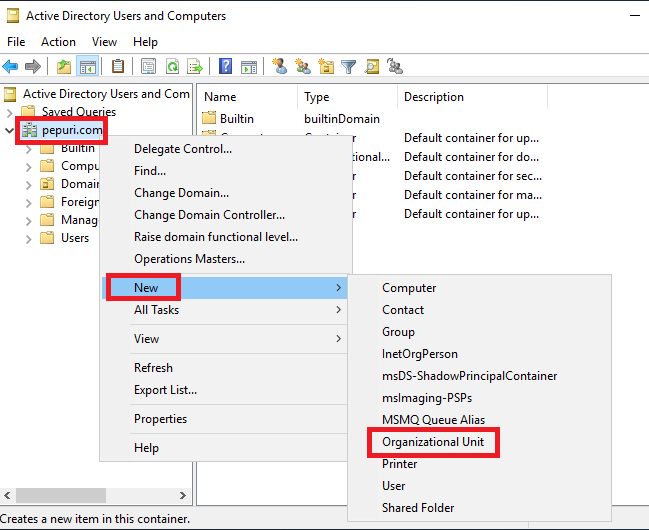Click the Filter funnel toolbar icon
The width and height of the screenshot is (649, 530).
(x=349, y=66)
